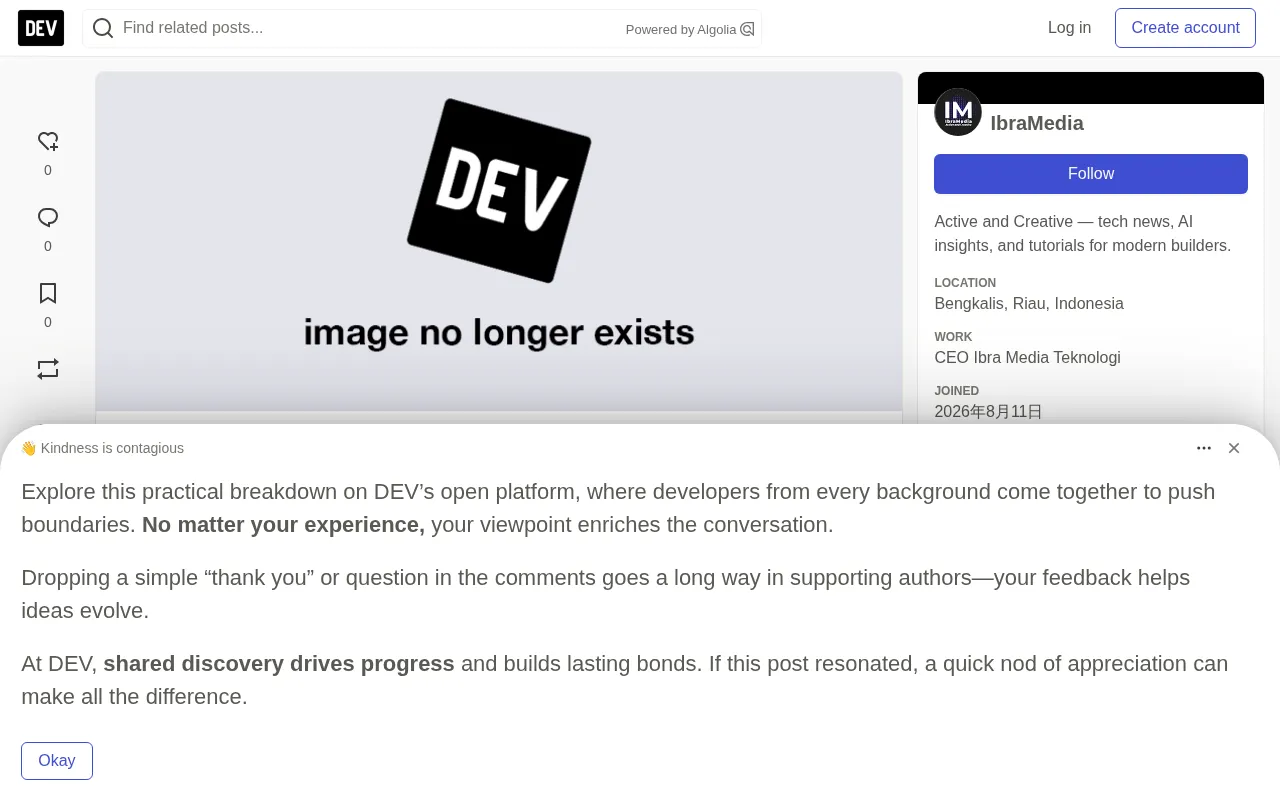Screen dimensions: 1280x800
Task: Click the Log in link
Action: pyautogui.click(x=1069, y=28)
